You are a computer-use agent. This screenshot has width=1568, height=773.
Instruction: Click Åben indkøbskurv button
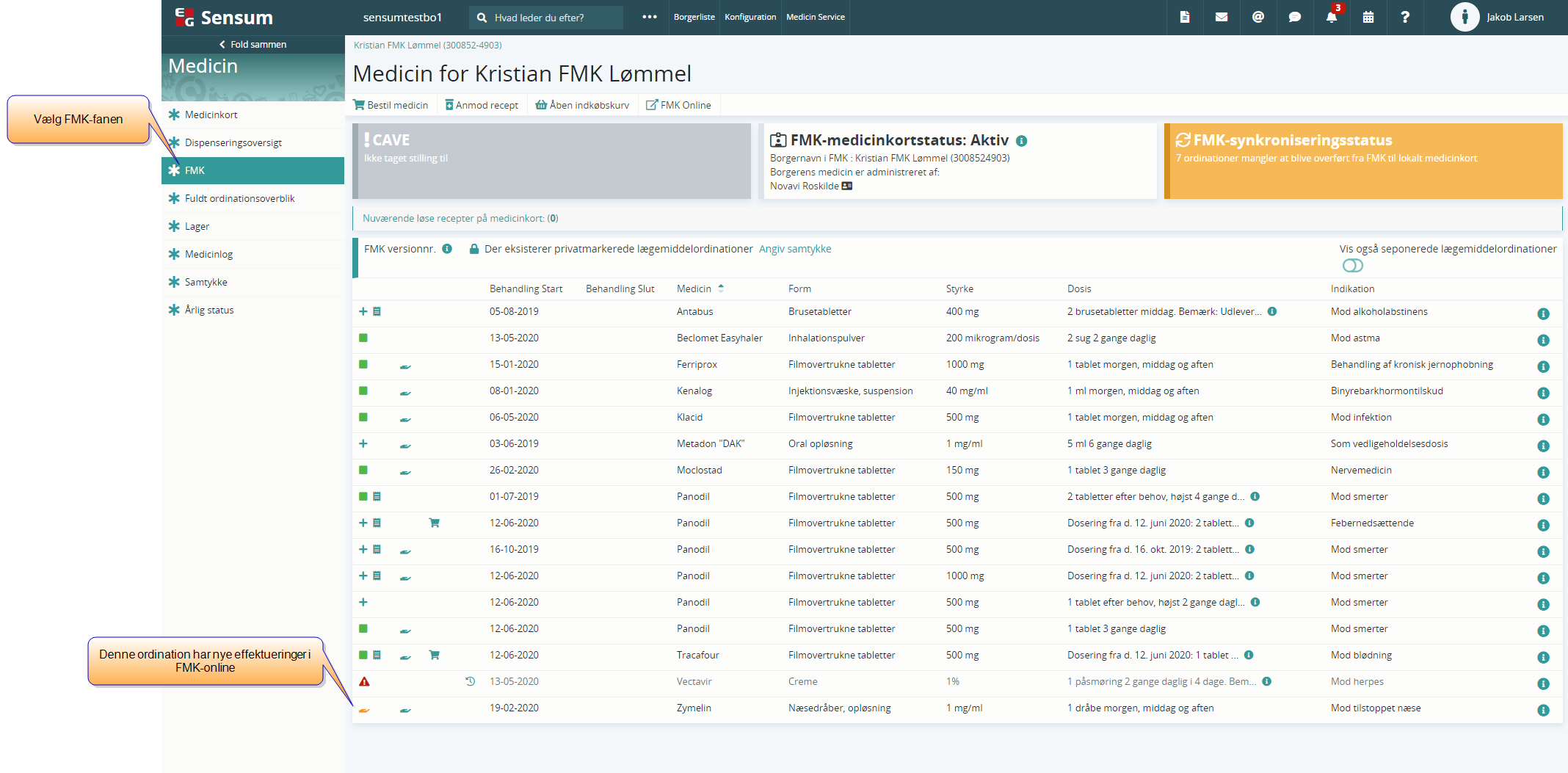click(x=582, y=105)
